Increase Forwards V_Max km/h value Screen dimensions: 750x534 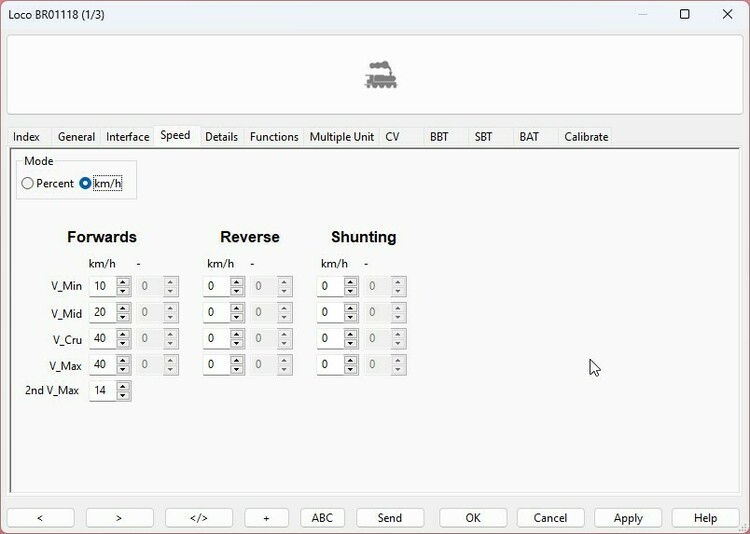(123, 360)
